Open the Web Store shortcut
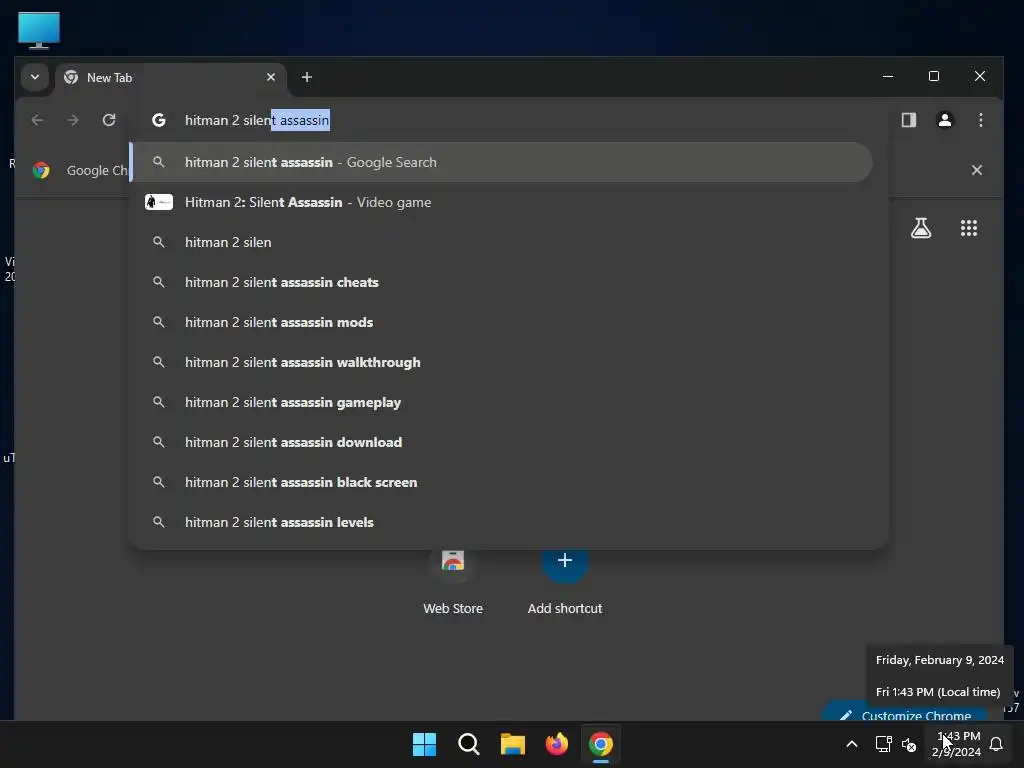The height and width of the screenshot is (768, 1024). click(x=453, y=581)
